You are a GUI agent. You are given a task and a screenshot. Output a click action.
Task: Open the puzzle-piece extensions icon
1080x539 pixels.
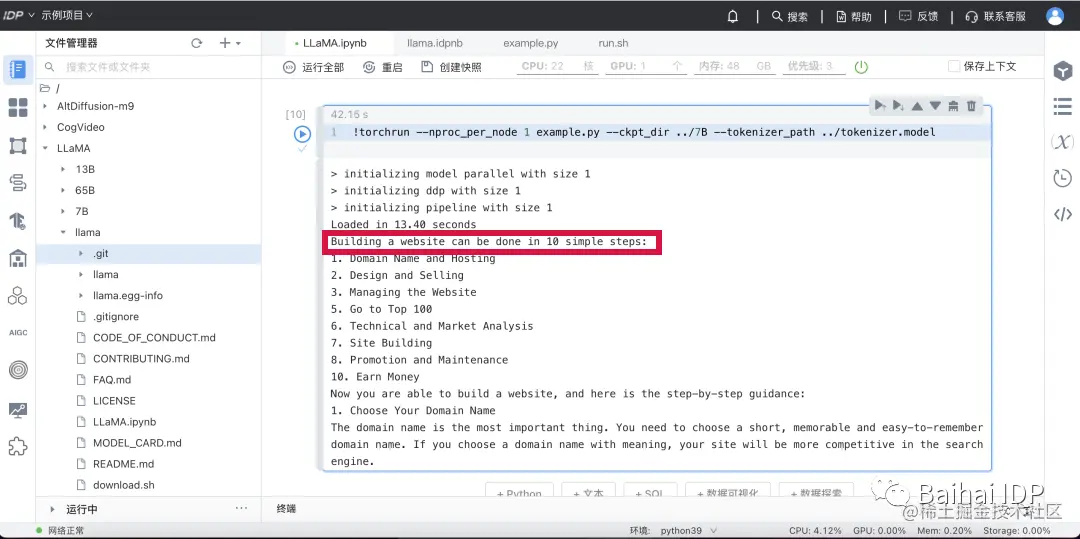click(18, 446)
